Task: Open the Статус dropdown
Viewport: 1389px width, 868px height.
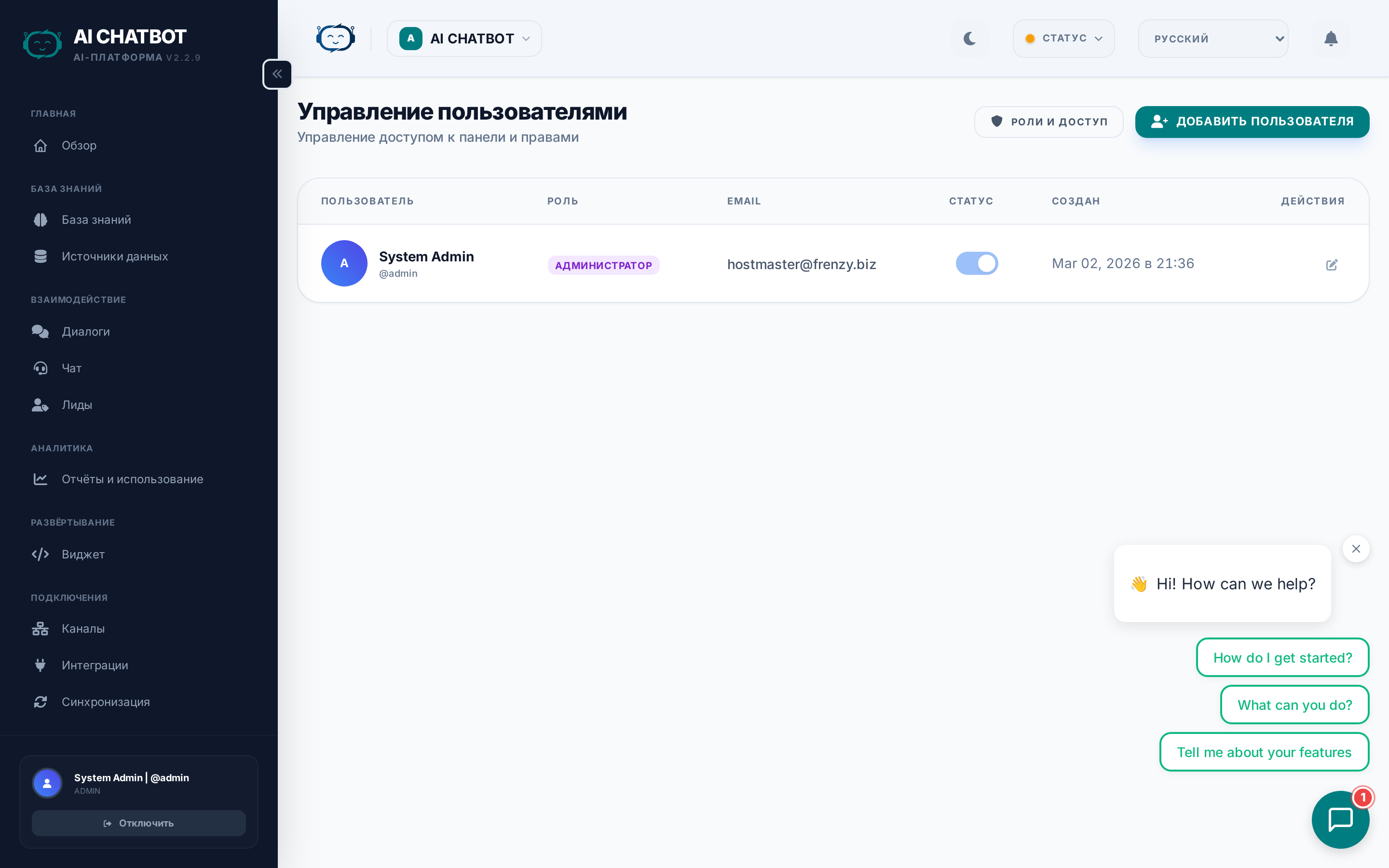Action: coord(1063,39)
